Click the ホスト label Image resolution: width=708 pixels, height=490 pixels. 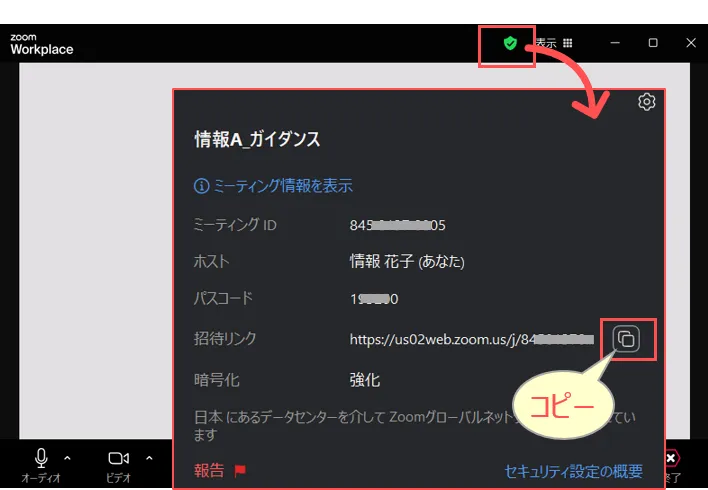[211, 261]
